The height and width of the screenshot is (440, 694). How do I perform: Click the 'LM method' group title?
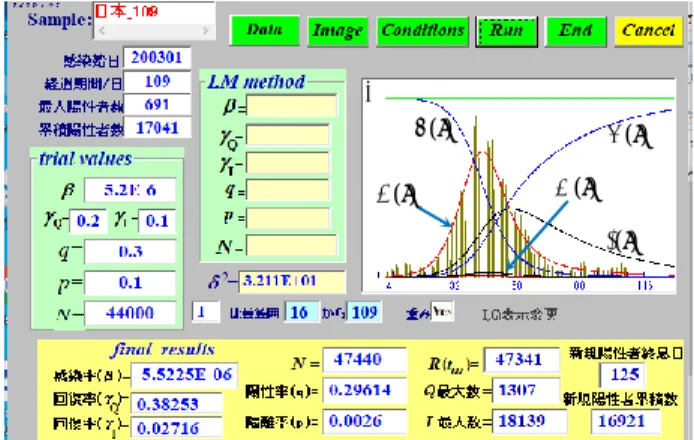pos(256,82)
